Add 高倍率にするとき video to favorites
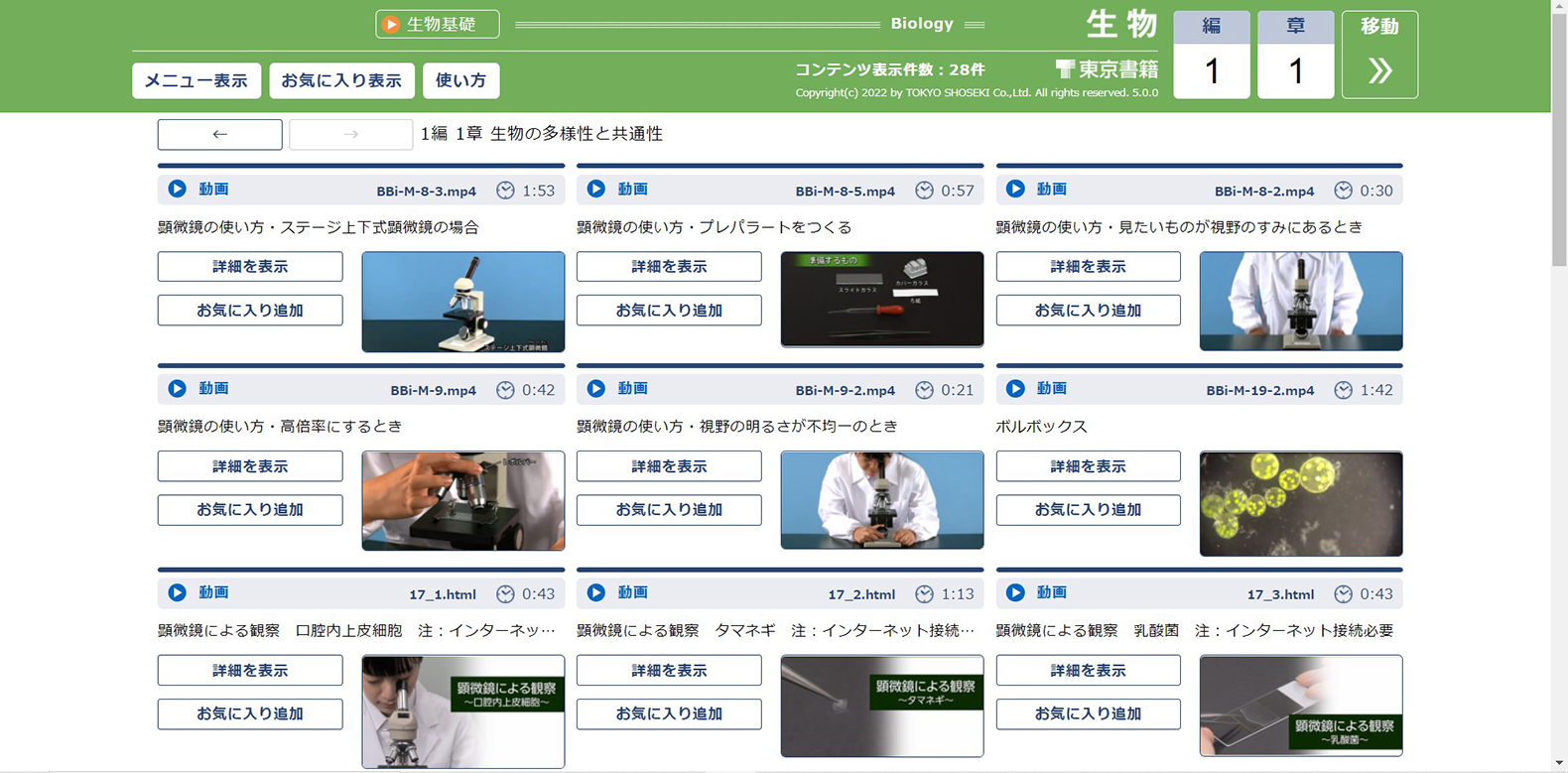The width and height of the screenshot is (1568, 773). [x=250, y=510]
